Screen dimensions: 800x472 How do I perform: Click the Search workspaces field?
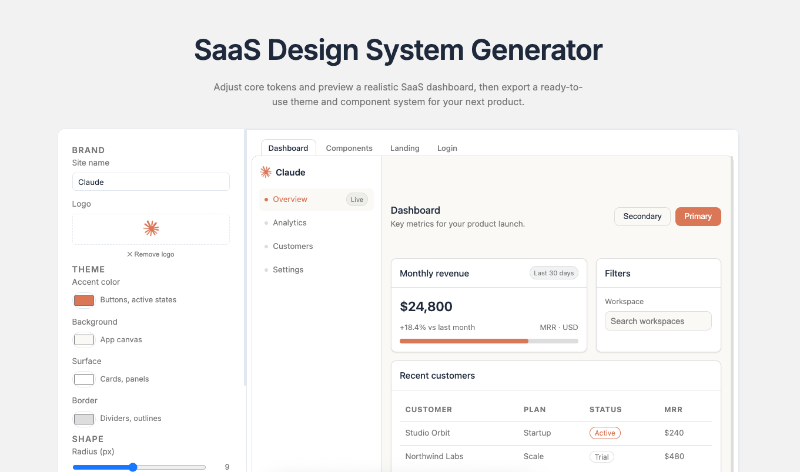click(658, 321)
